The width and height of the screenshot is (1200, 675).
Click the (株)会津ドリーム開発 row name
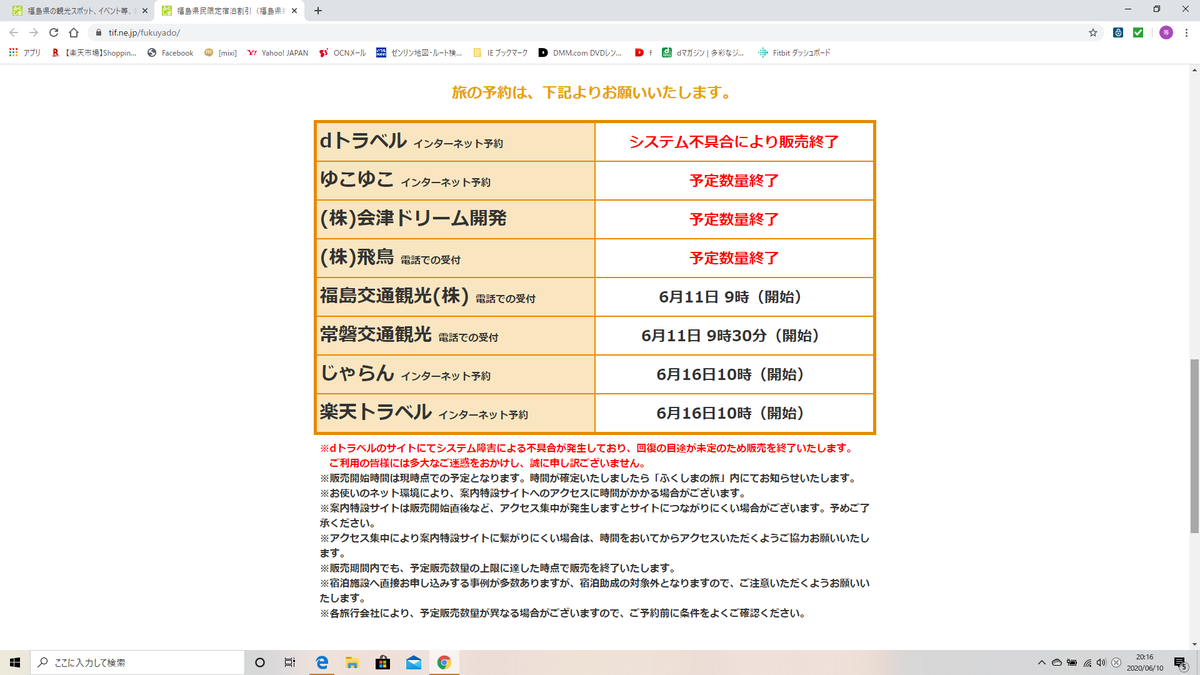(412, 219)
